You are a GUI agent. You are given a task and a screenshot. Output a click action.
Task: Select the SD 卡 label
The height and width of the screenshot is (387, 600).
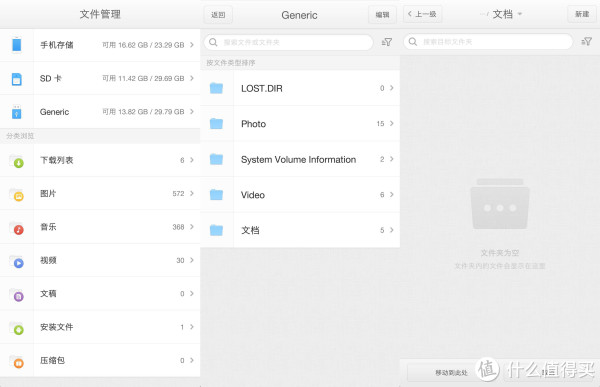pos(51,78)
